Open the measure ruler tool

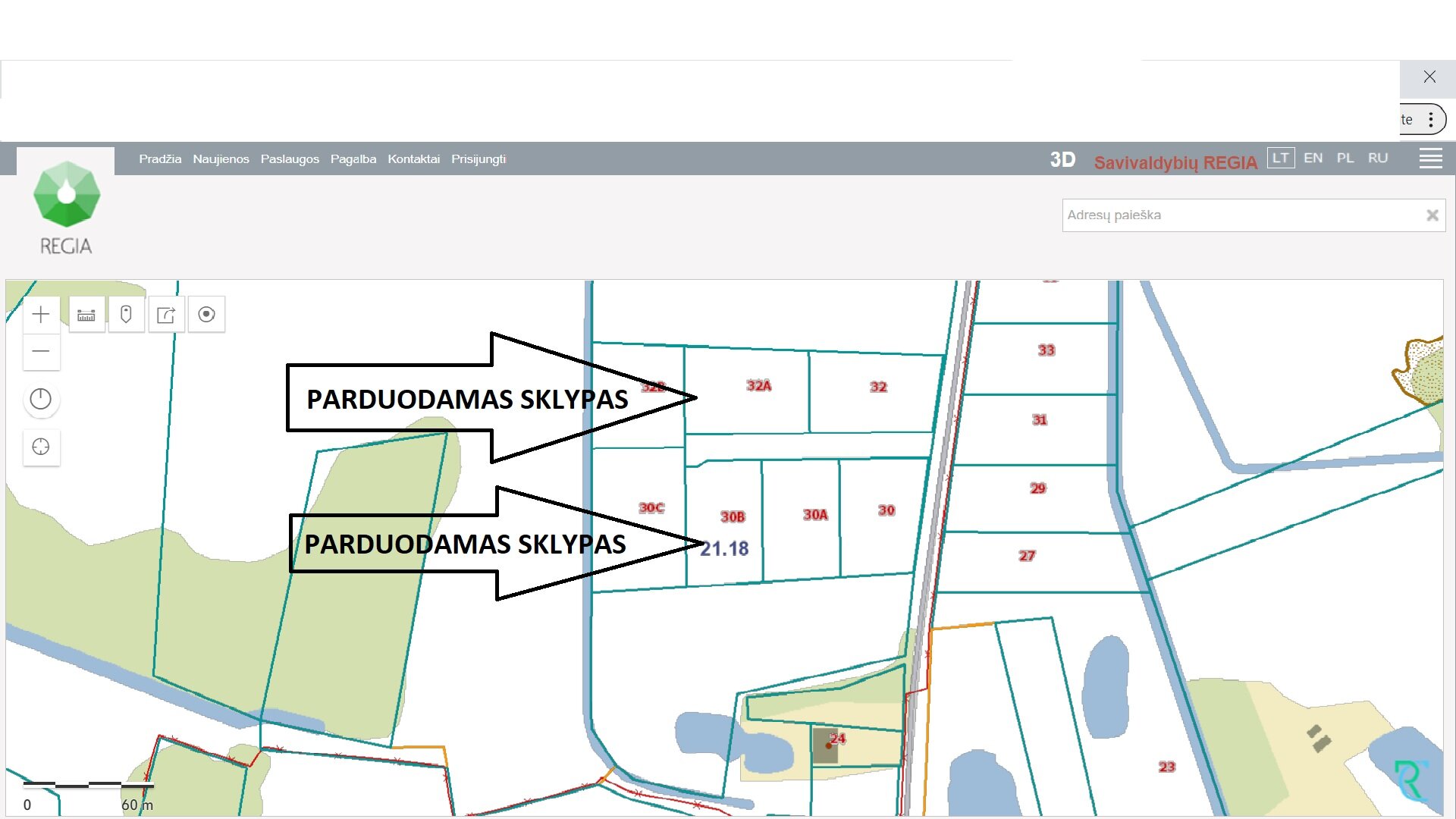pos(86,314)
